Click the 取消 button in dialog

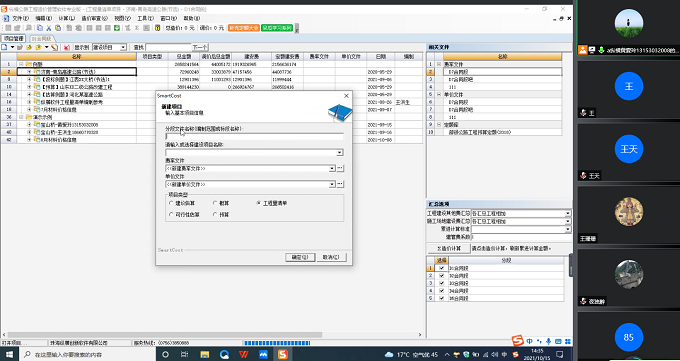[332, 257]
